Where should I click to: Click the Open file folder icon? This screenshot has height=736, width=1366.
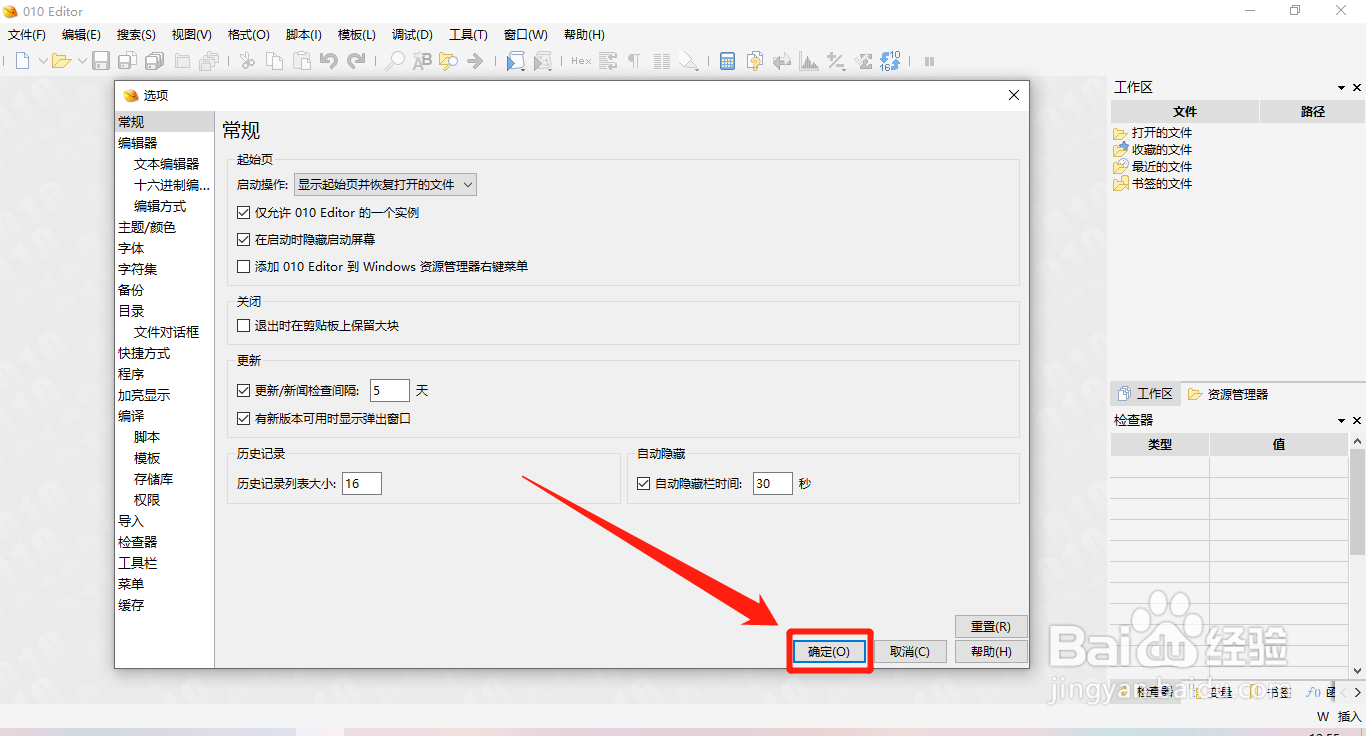tap(61, 61)
